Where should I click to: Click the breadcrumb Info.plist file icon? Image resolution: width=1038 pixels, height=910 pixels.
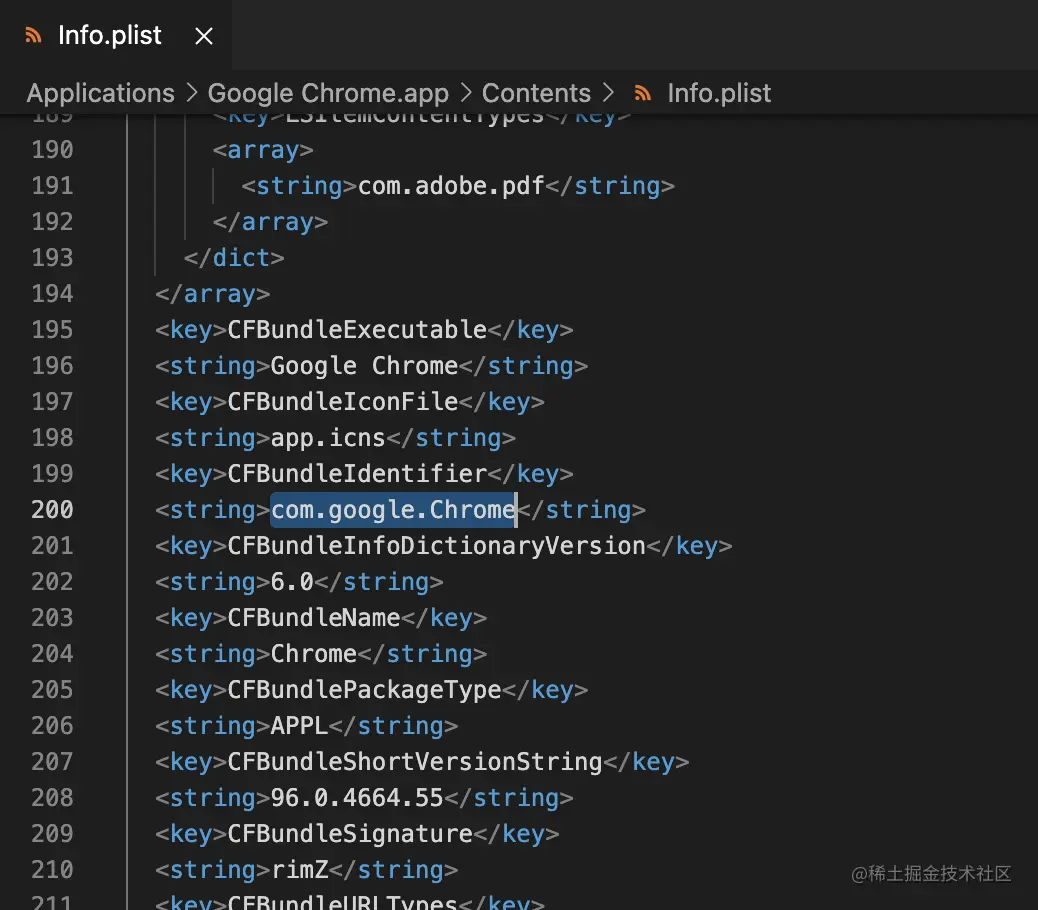tap(643, 93)
